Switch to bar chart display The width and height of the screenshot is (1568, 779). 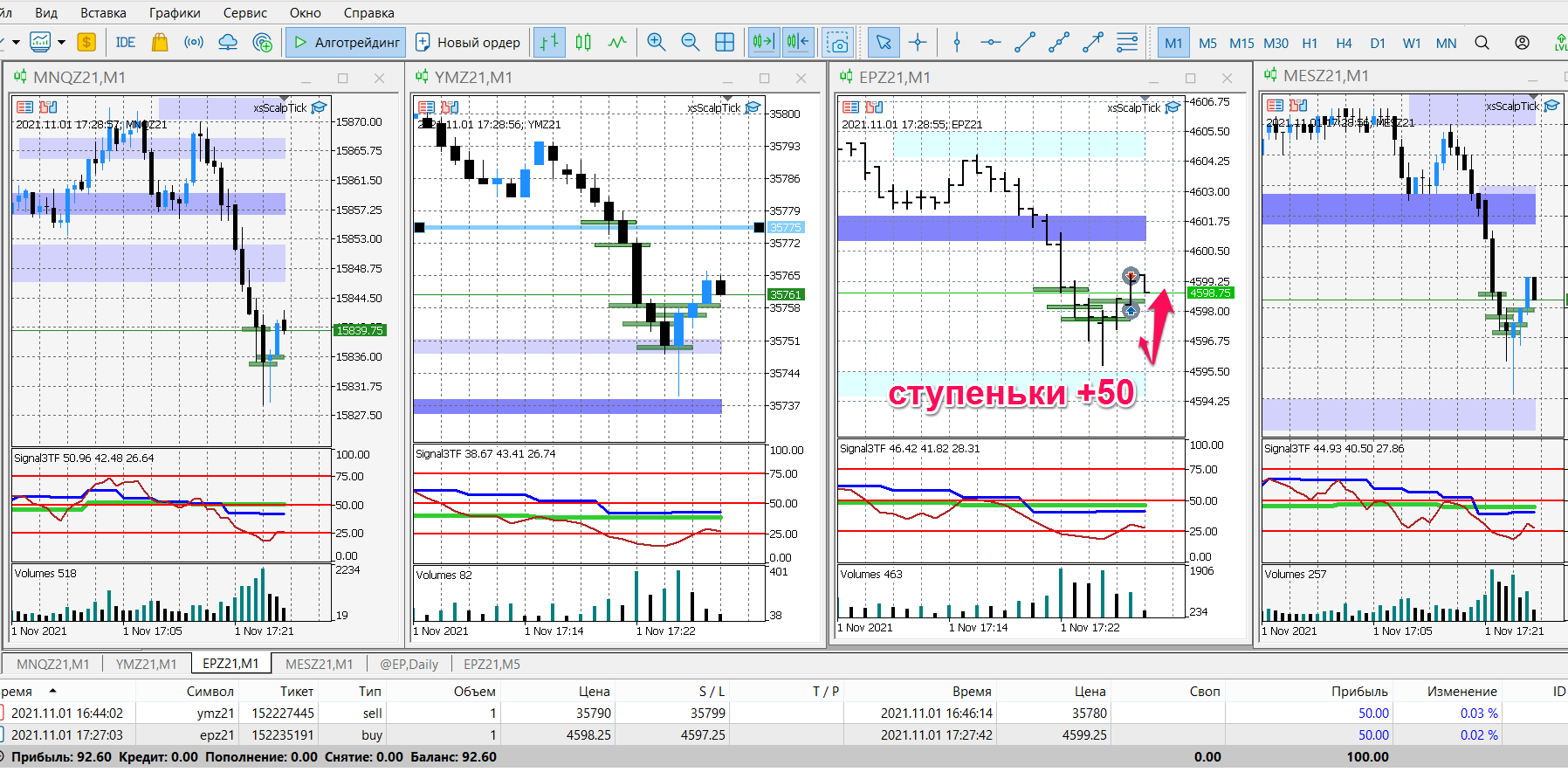[549, 42]
